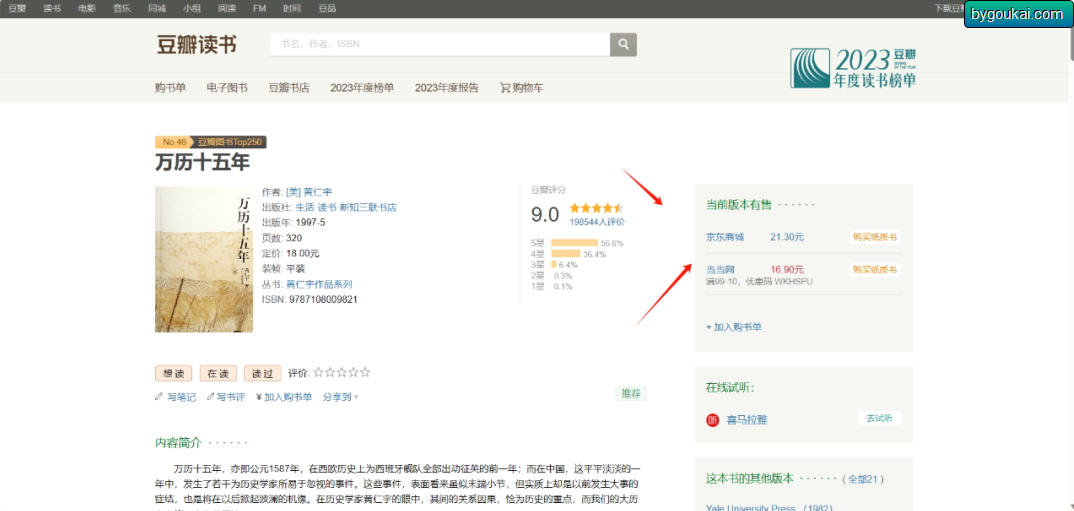
Task: Focus the 书名、作者、ISBN search field
Action: tap(440, 44)
